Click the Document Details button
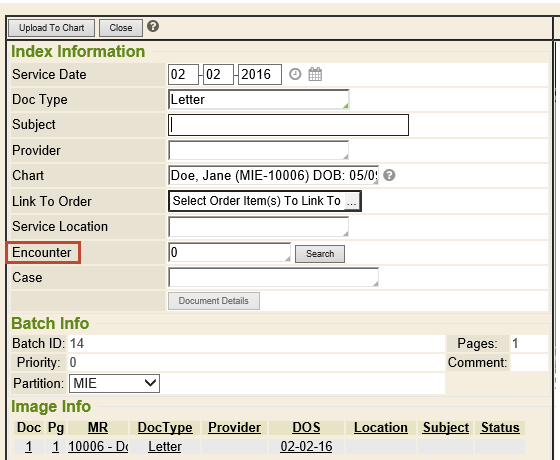The height and width of the screenshot is (460, 560). 214,301
